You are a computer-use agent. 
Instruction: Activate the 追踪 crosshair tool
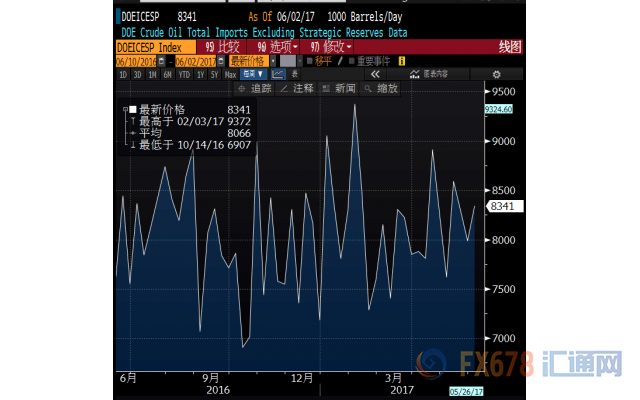tap(255, 89)
